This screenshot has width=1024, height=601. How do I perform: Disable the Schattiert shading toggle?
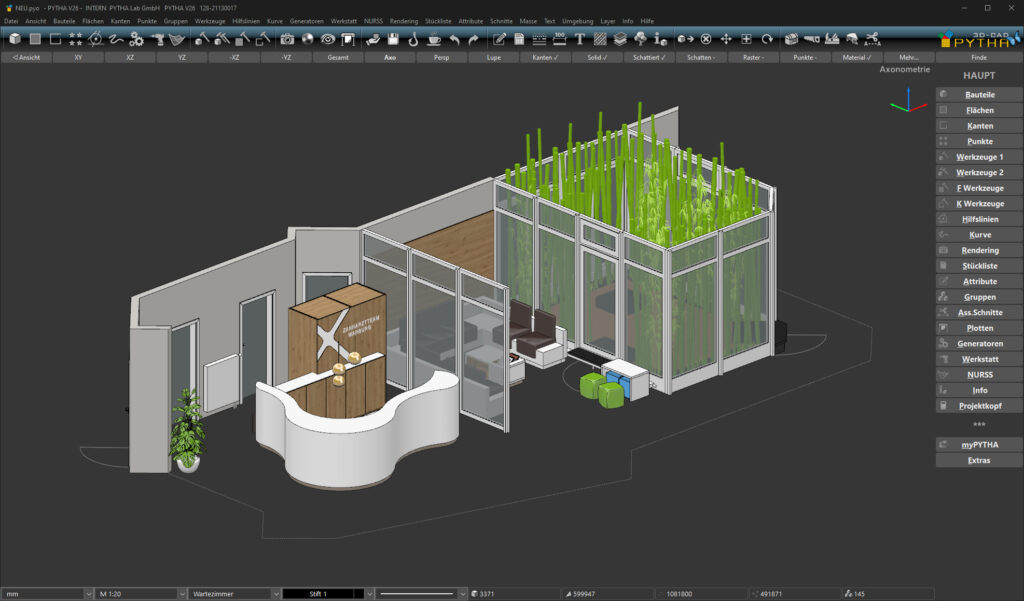[x=649, y=58]
